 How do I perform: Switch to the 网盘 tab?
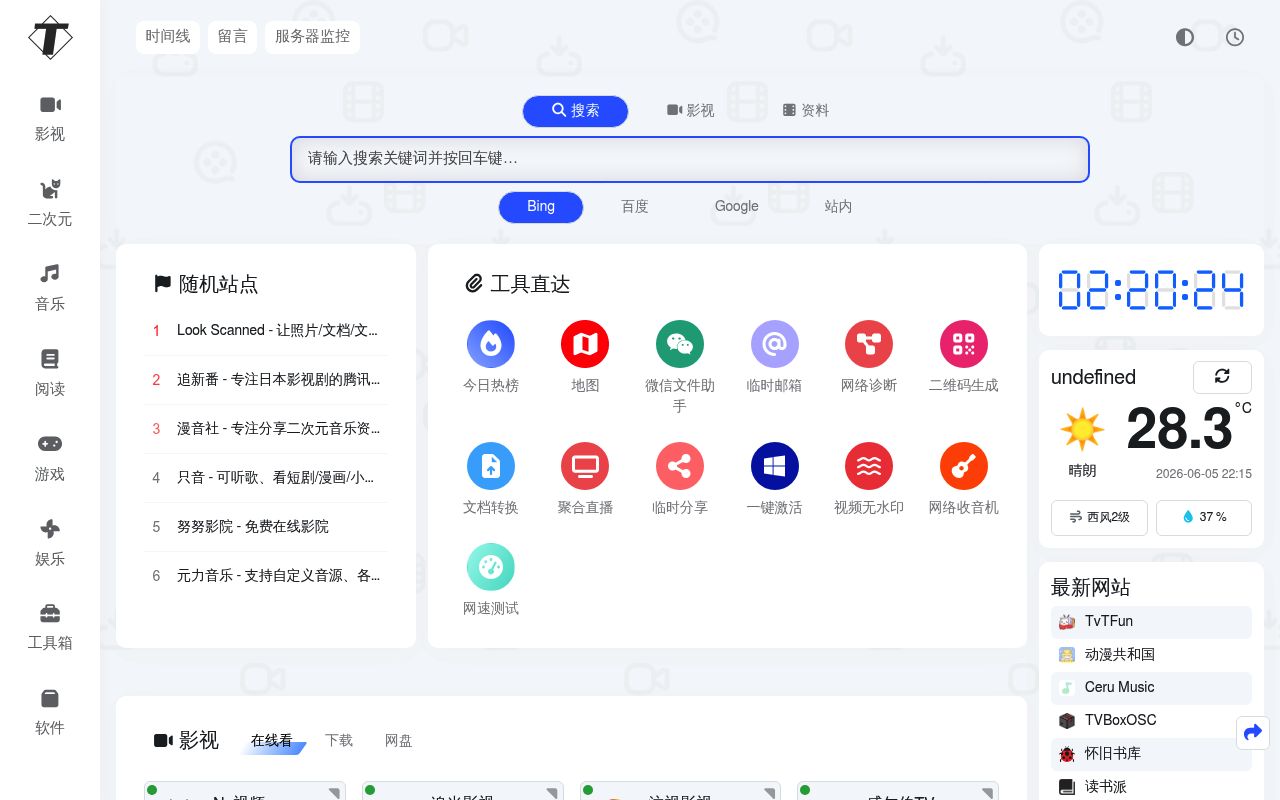[x=399, y=741]
